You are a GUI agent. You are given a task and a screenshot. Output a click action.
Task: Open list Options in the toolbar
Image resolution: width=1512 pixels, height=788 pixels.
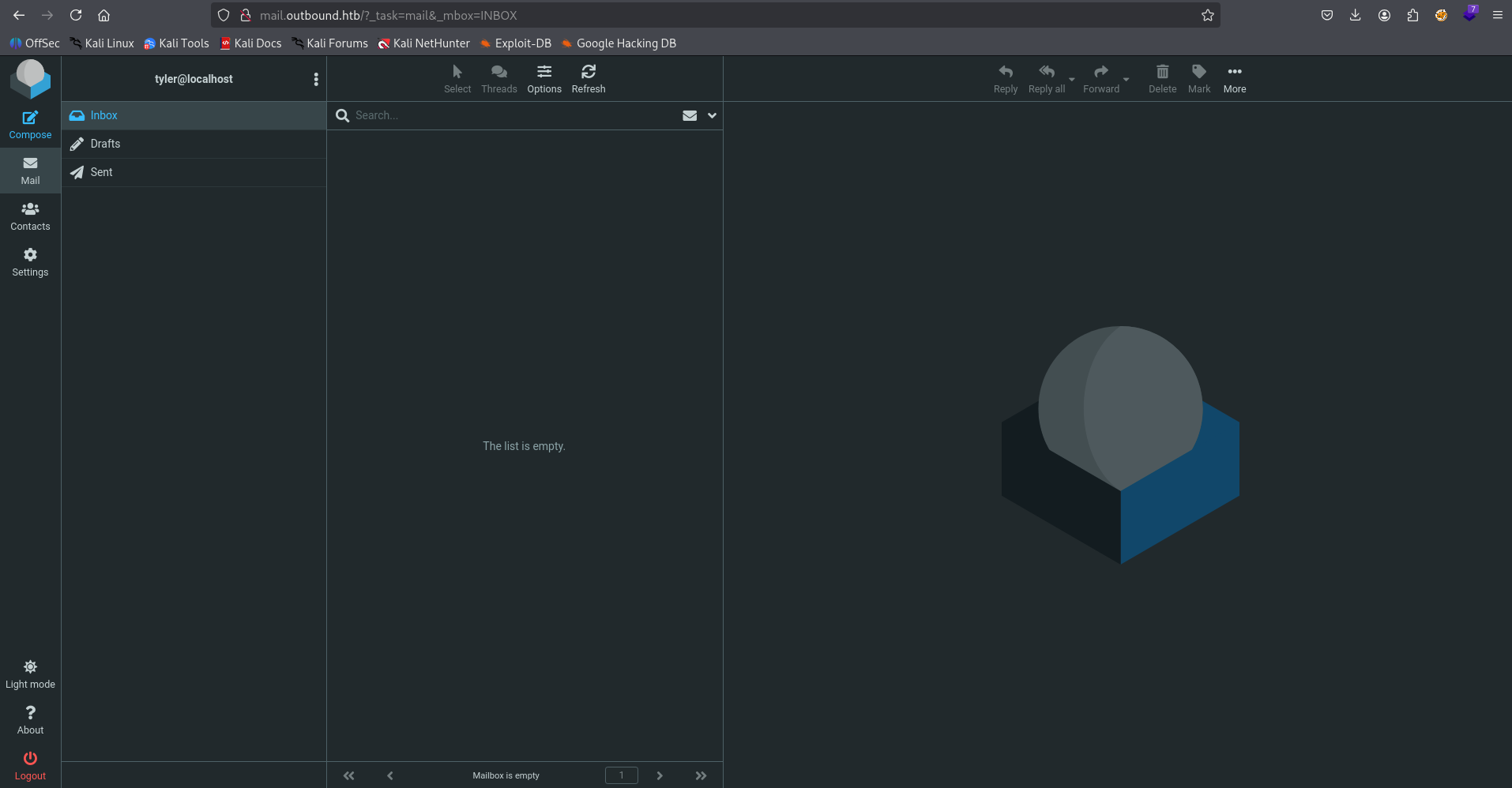tap(544, 79)
